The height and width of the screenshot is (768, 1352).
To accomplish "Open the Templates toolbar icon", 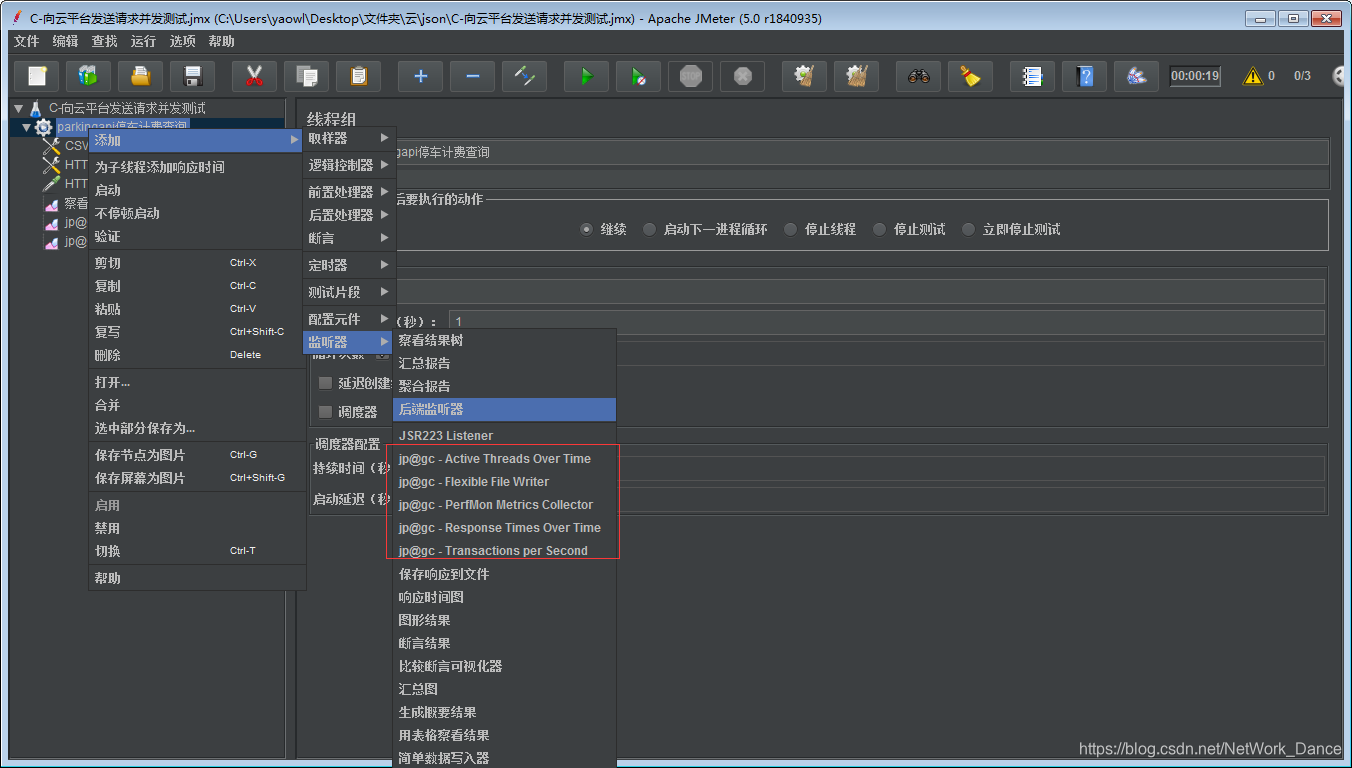I will (x=89, y=76).
